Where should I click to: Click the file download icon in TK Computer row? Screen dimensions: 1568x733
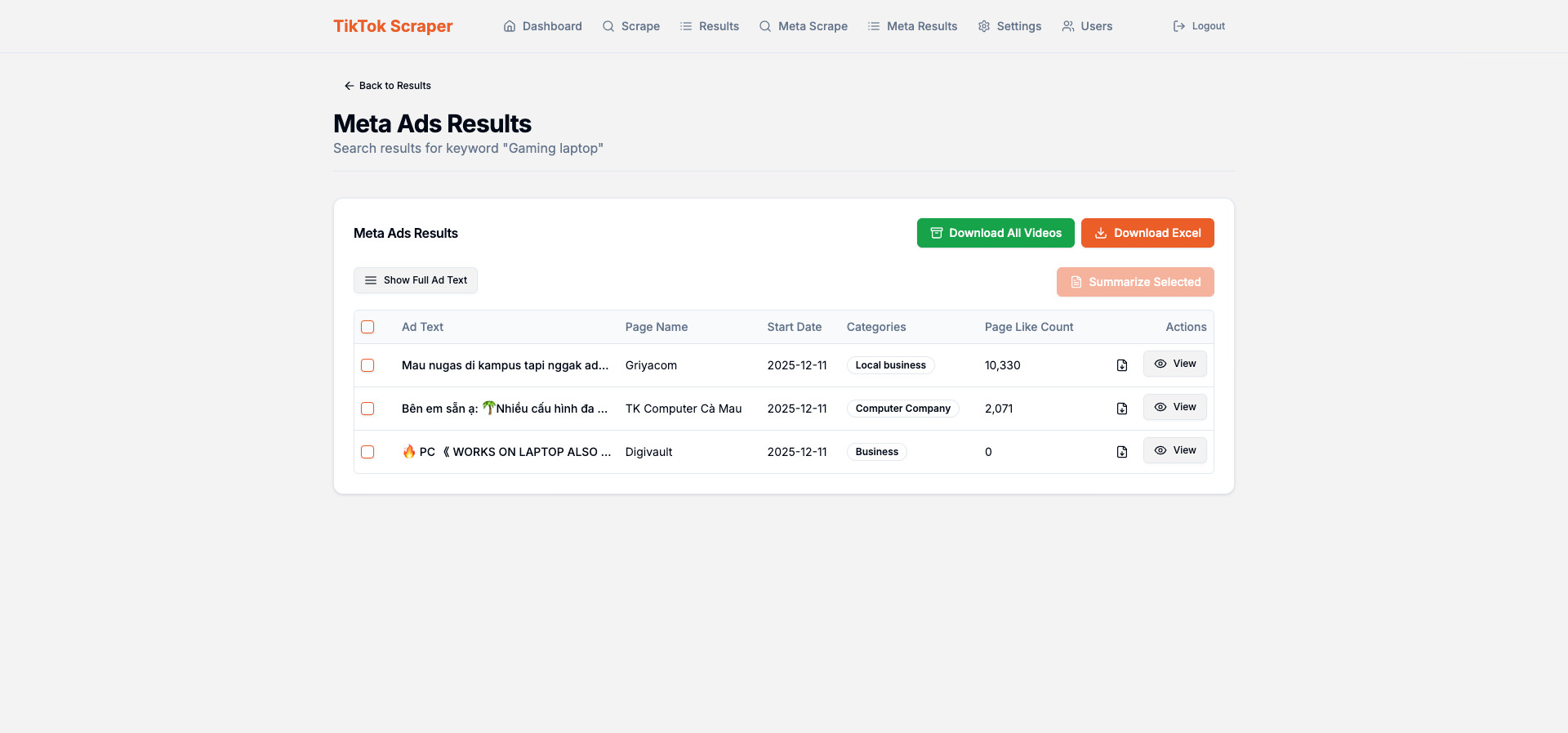click(1121, 409)
